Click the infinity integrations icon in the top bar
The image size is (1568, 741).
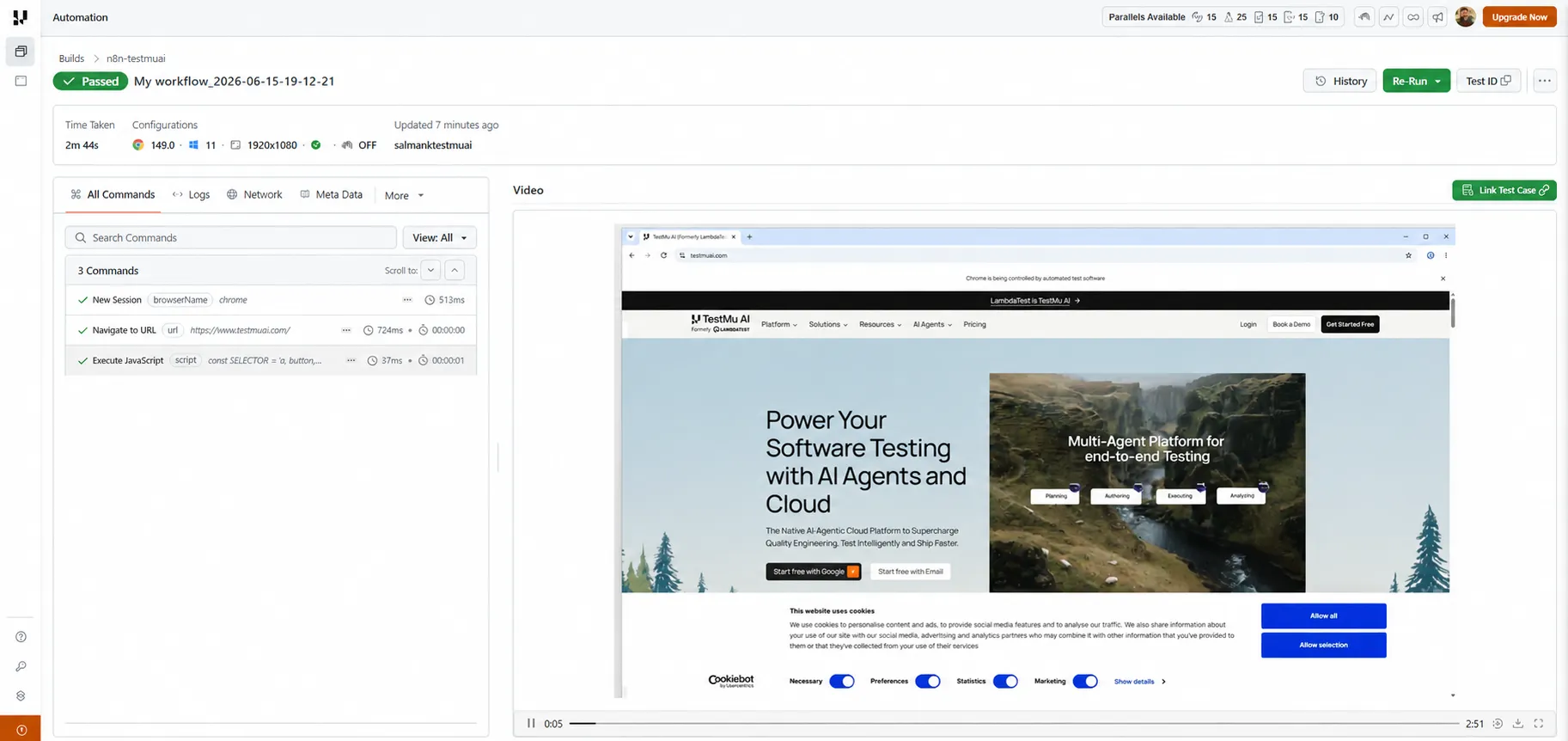tap(1413, 17)
